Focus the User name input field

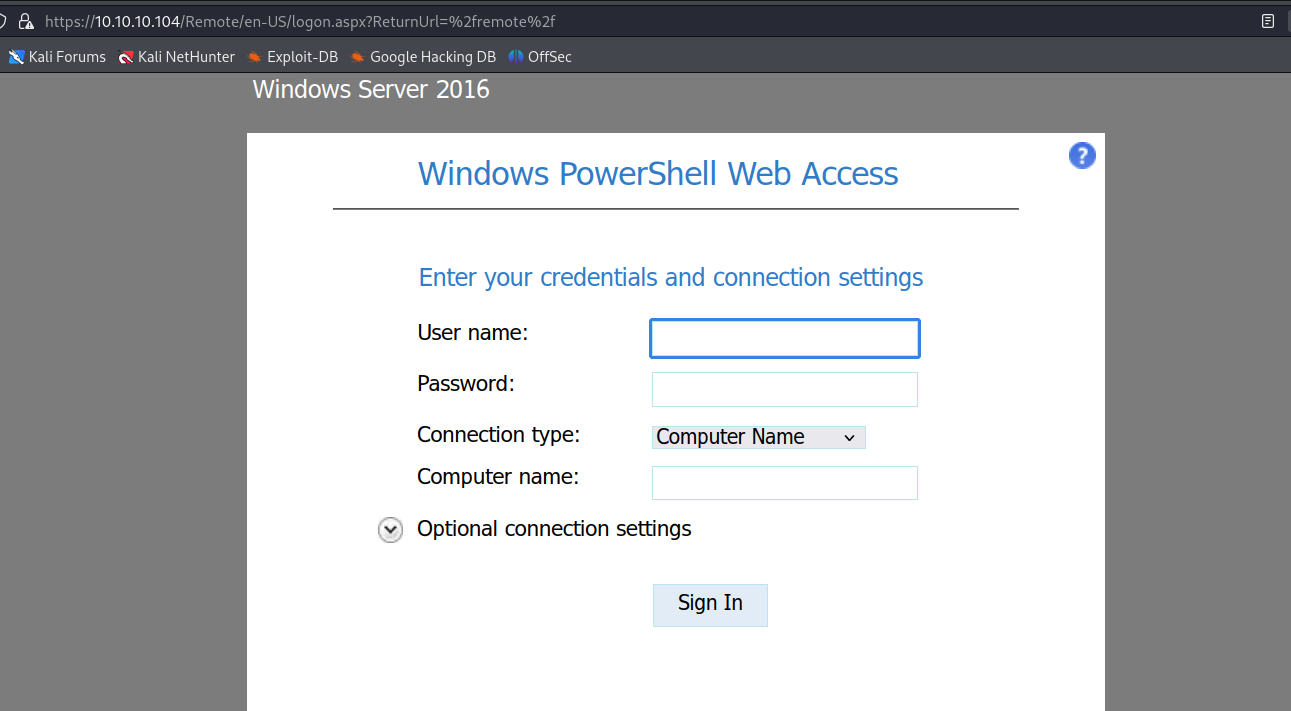784,339
